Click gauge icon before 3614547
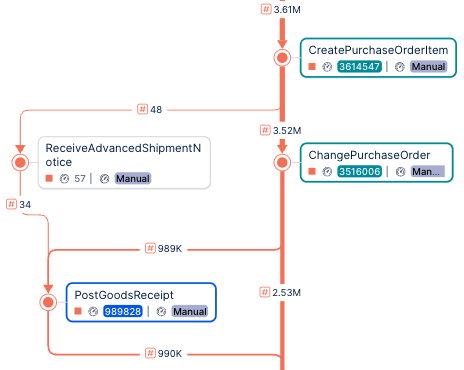 pos(327,67)
